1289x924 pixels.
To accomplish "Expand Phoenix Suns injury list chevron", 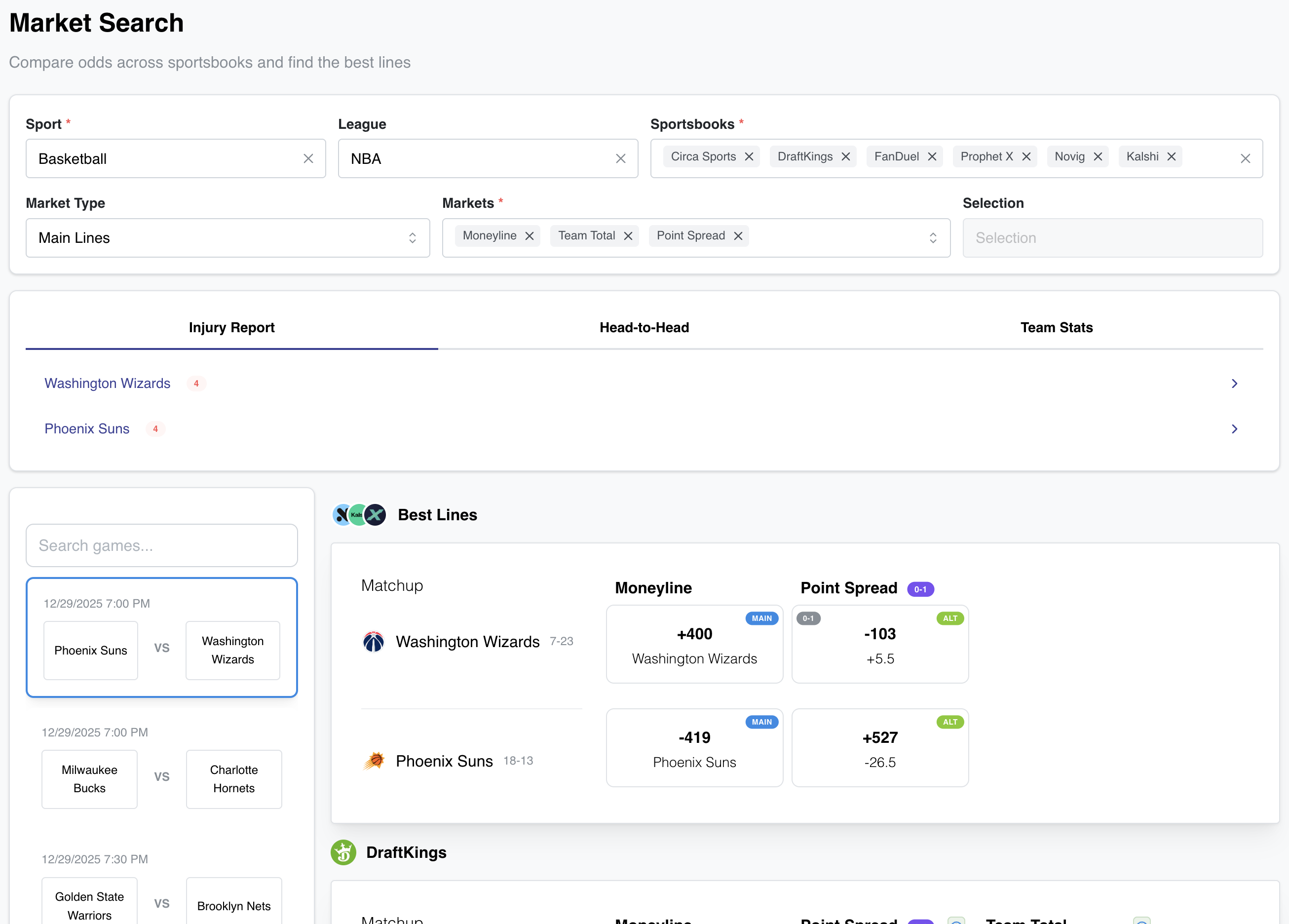I will [1234, 429].
